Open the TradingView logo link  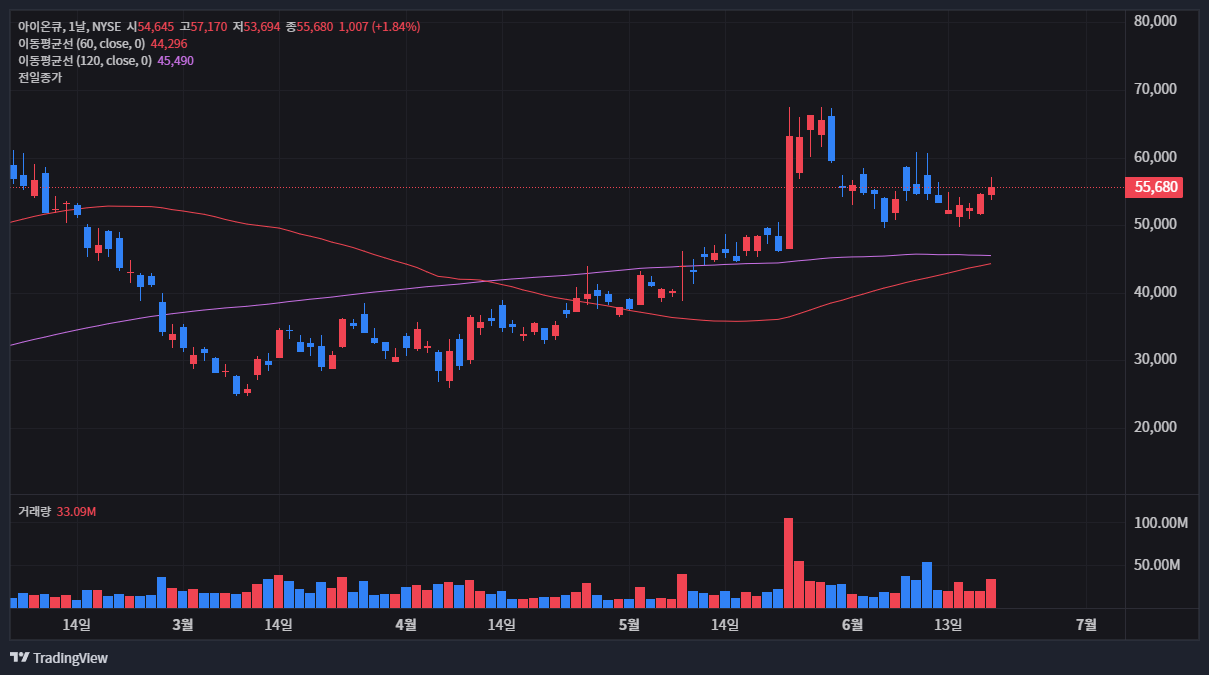(58, 657)
